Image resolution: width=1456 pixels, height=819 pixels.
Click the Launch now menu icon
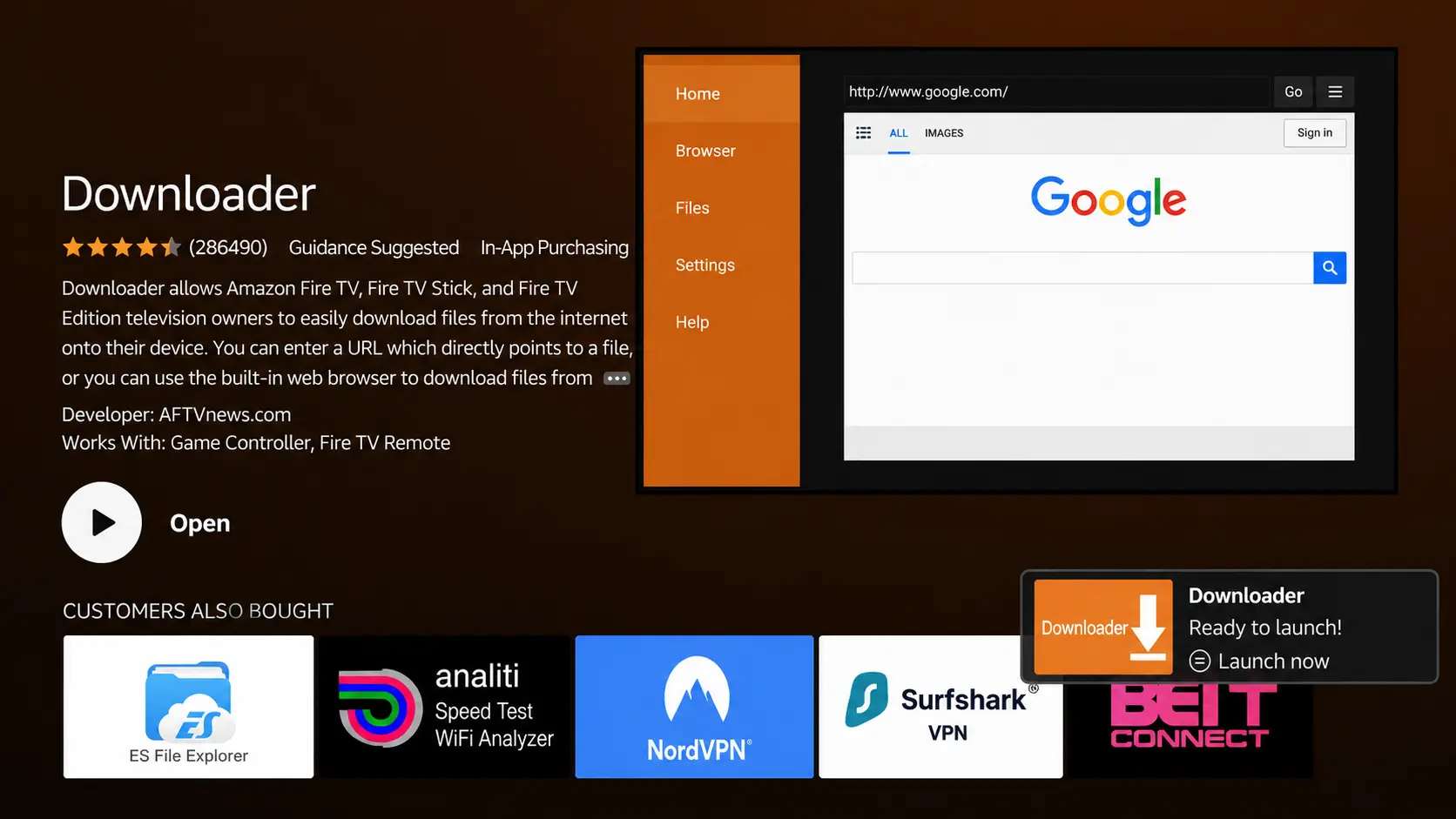pyautogui.click(x=1200, y=661)
